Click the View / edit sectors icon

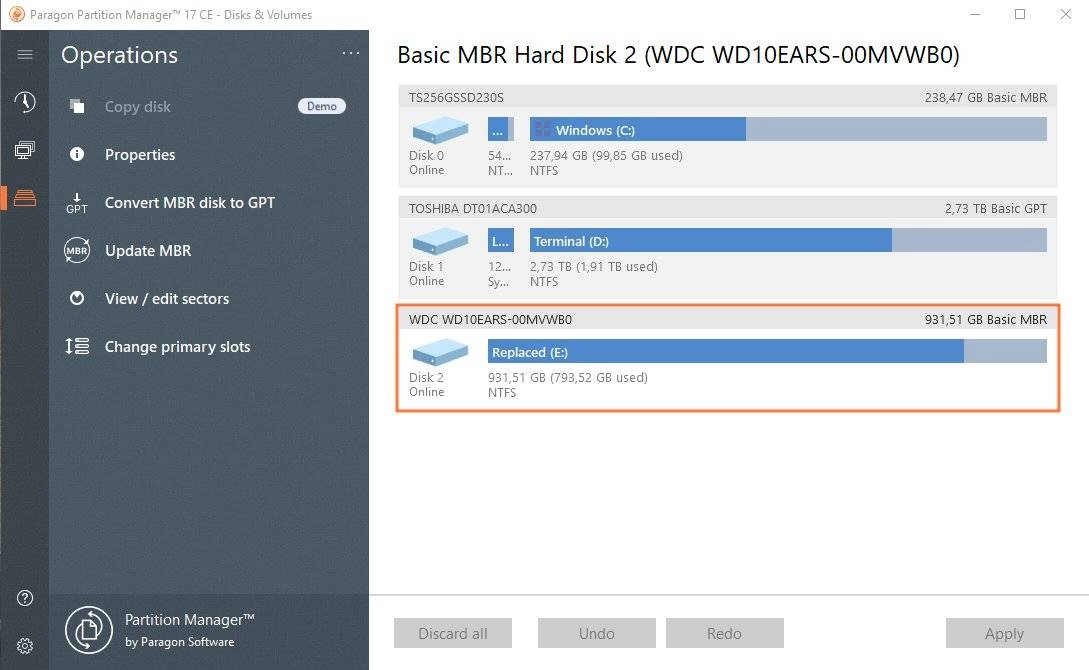(77, 299)
